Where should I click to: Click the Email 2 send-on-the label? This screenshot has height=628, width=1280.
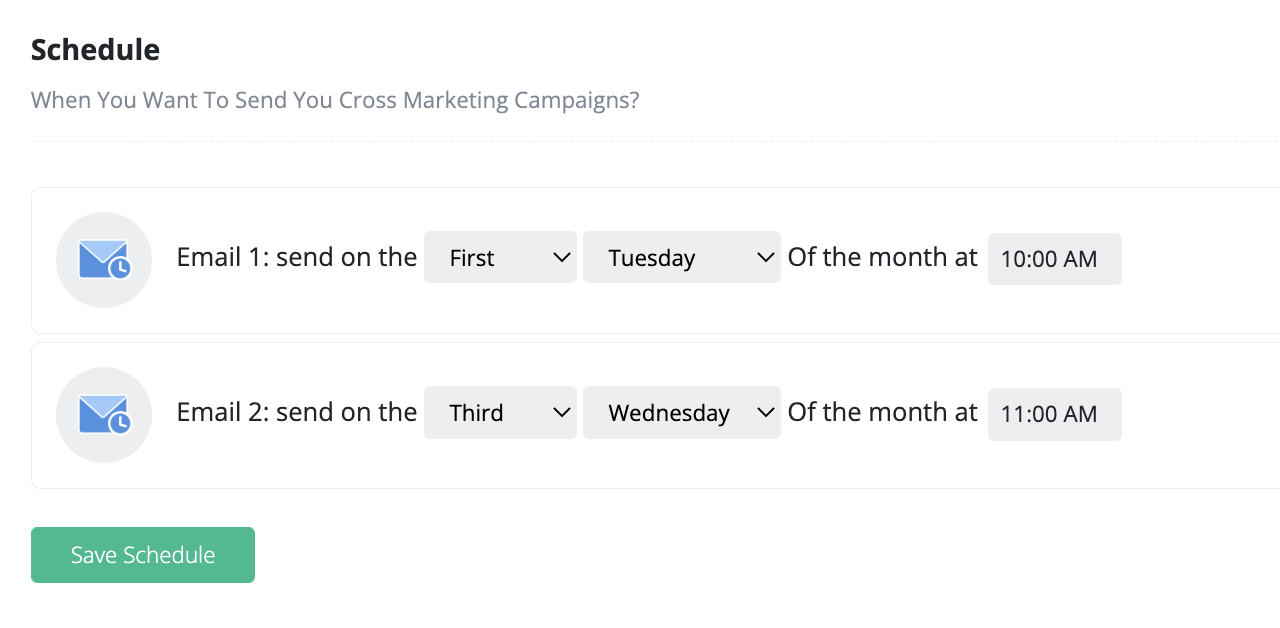coord(296,411)
